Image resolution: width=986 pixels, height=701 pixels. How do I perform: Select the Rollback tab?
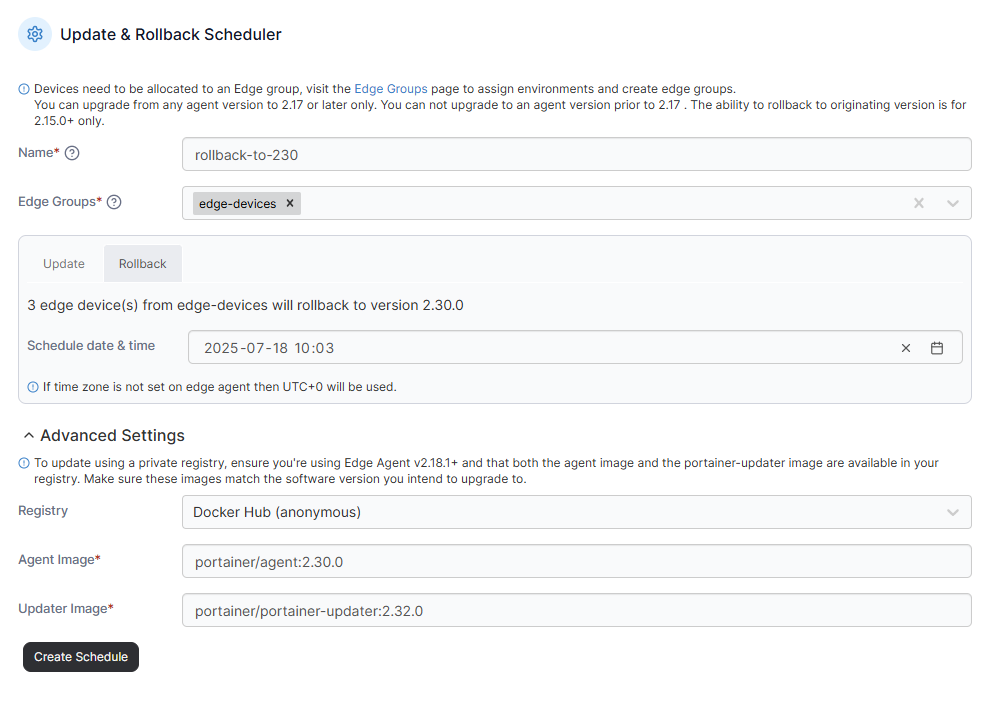(142, 264)
